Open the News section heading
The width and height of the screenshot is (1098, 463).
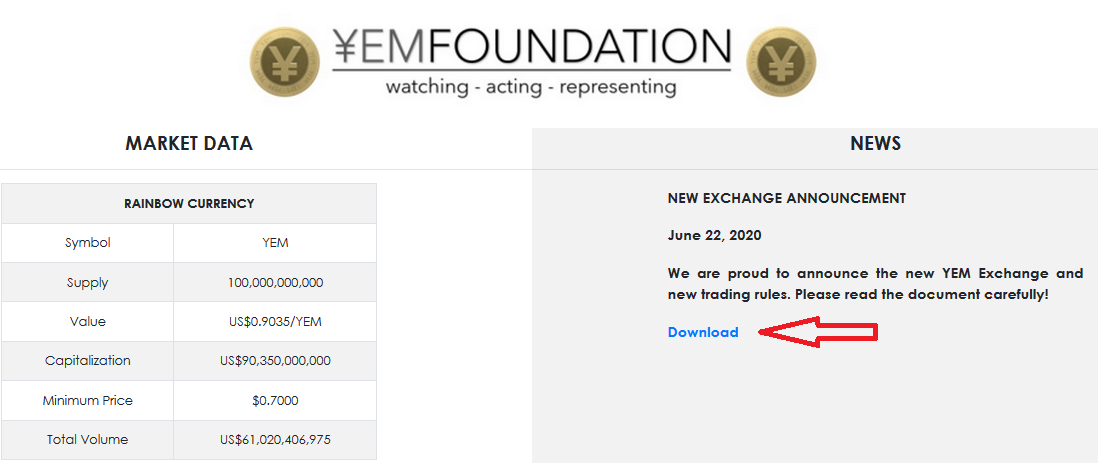pos(875,143)
